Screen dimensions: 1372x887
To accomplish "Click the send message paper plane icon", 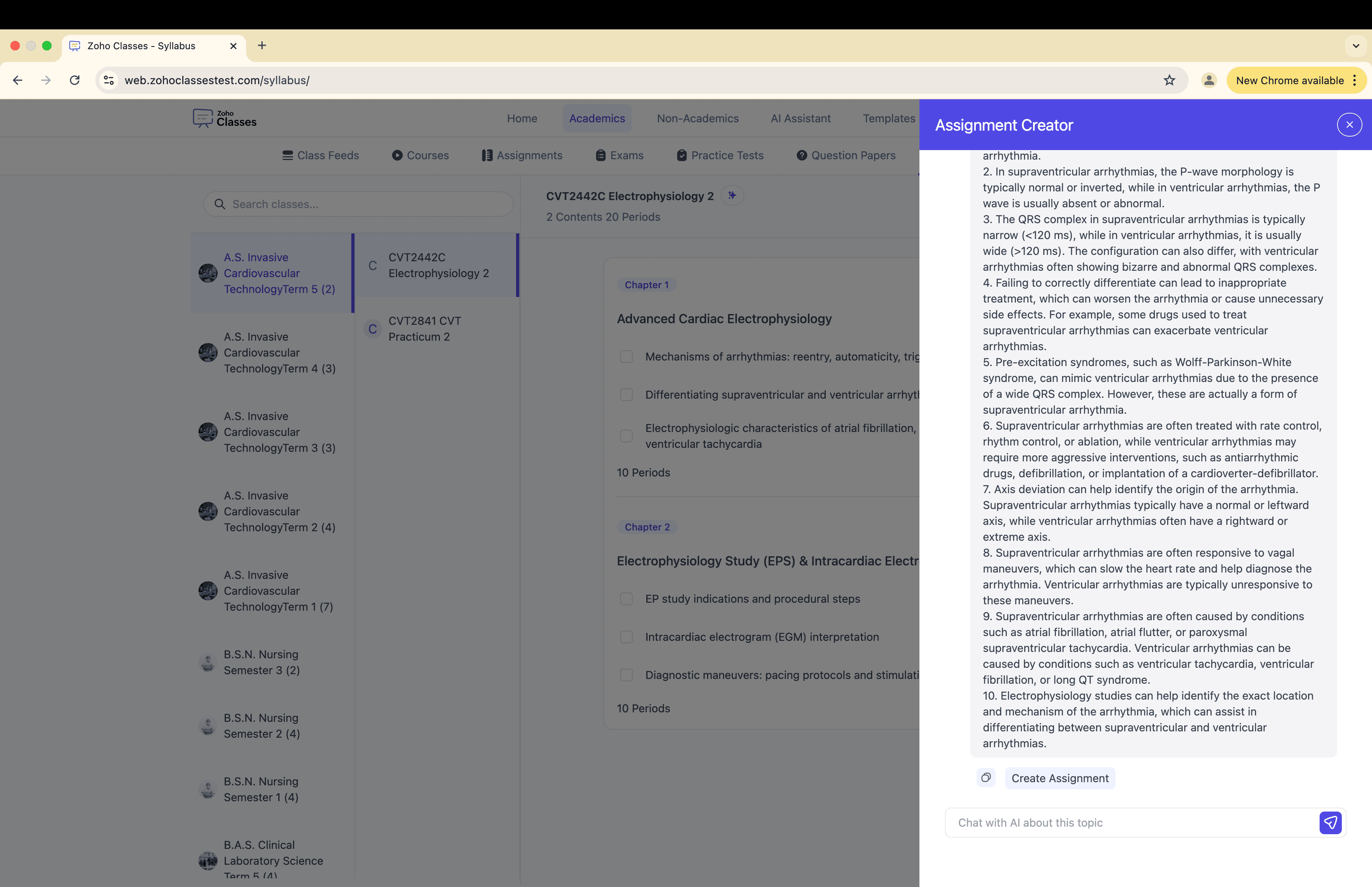I will pos(1330,823).
